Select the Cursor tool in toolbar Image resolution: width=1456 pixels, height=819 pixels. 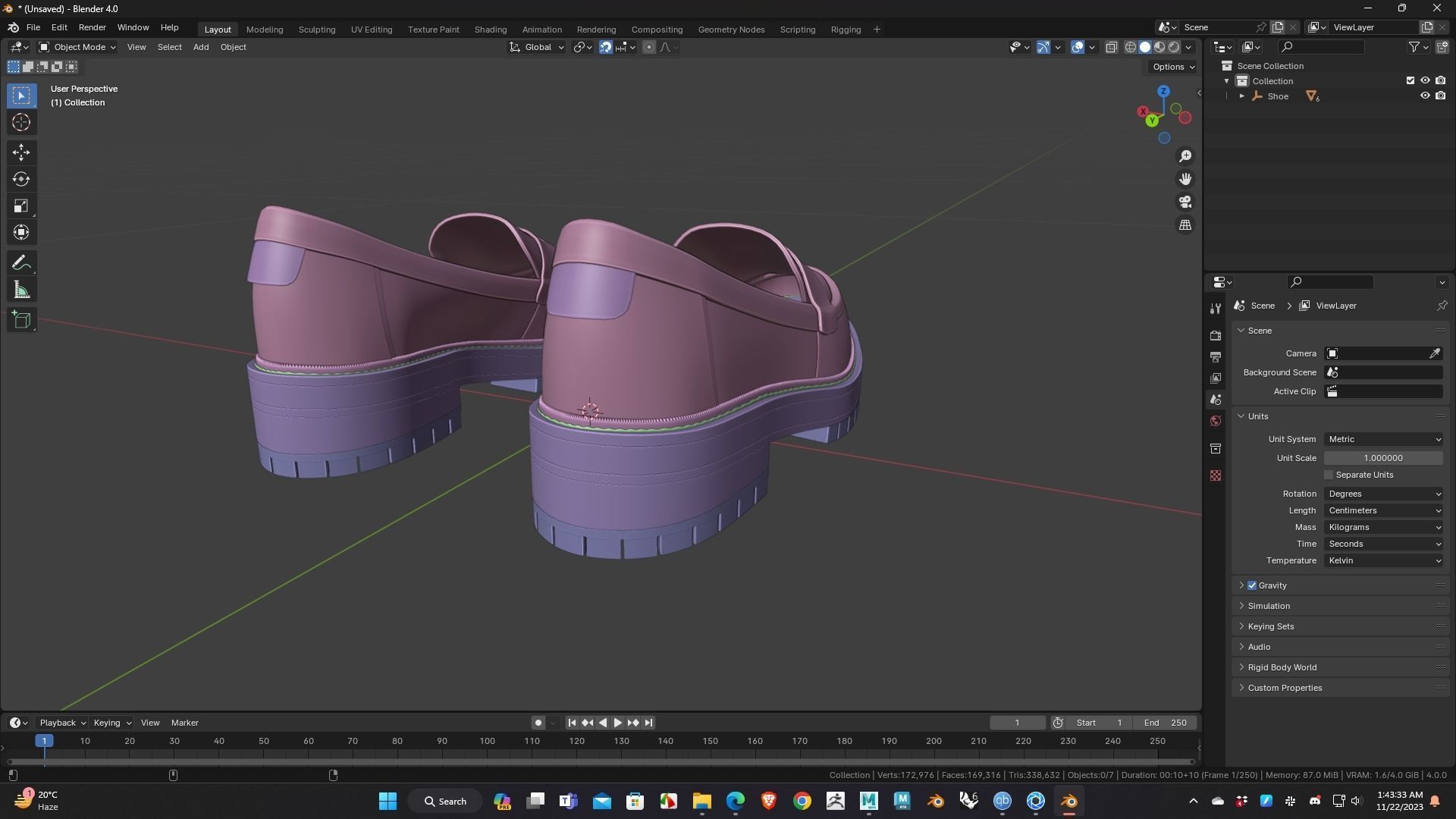click(x=21, y=122)
